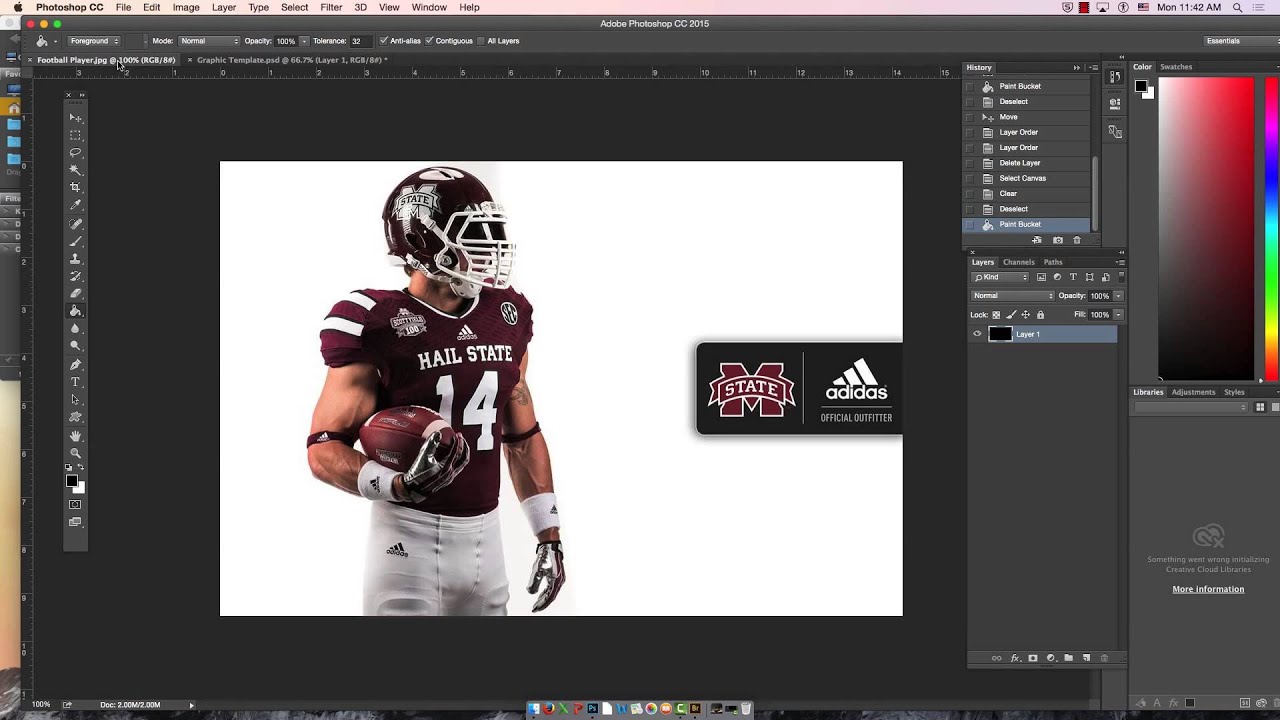Select the History Brush tool
Viewport: 1280px width, 720px height.
pyautogui.click(x=75, y=276)
